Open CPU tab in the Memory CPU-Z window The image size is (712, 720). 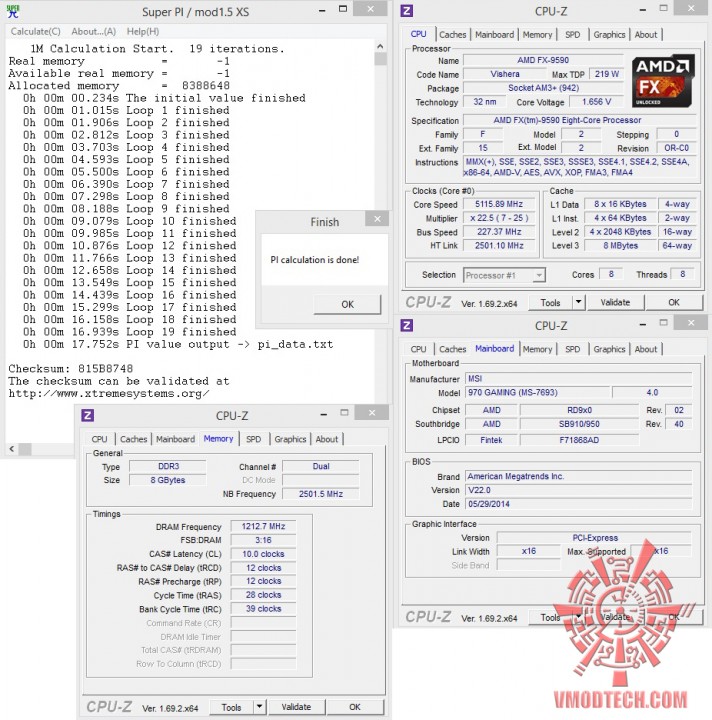click(99, 439)
